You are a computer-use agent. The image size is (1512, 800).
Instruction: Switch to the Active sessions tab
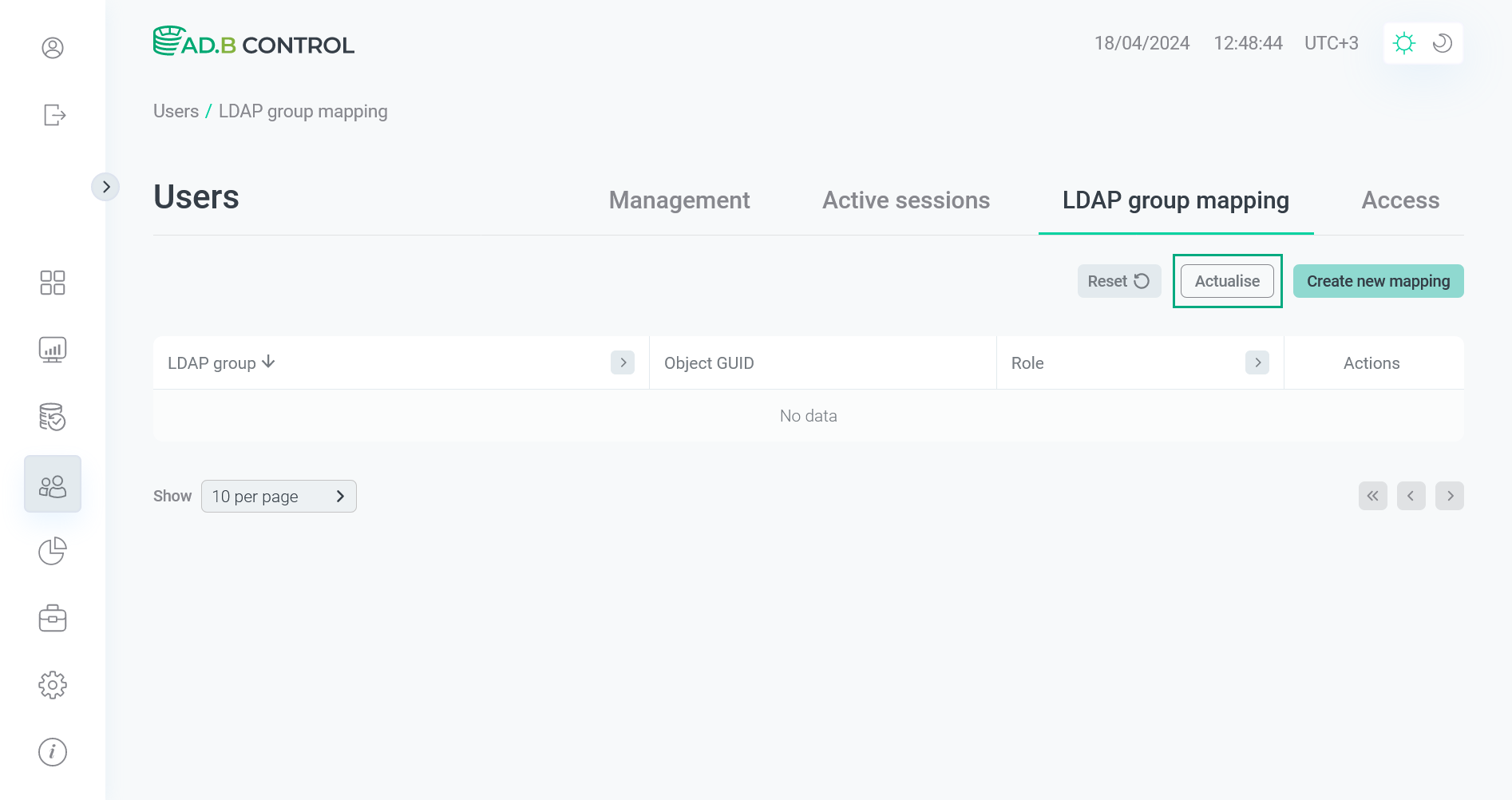click(906, 200)
